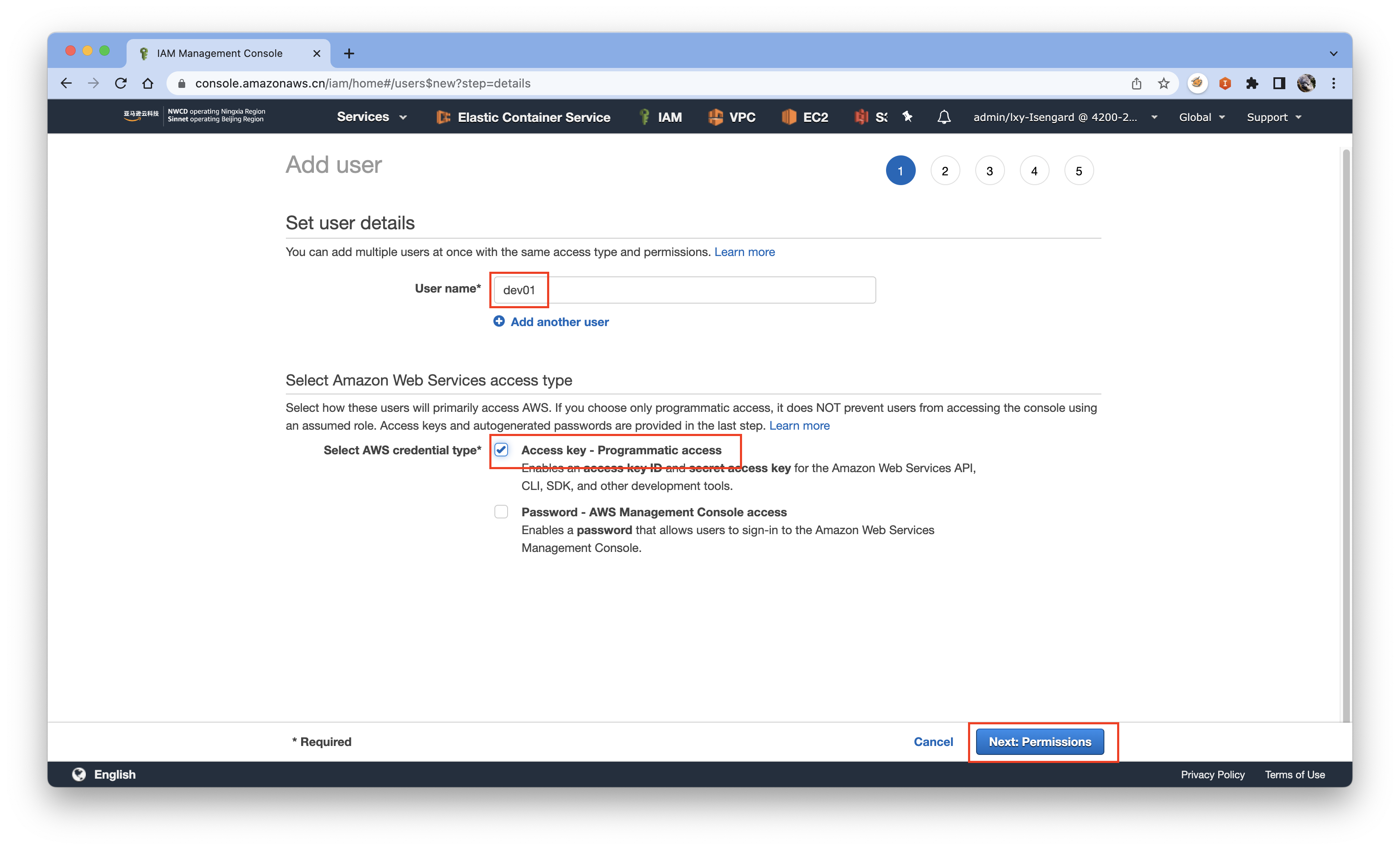Viewport: 1400px width, 850px height.
Task: Open the pinned shortcuts pin icon
Action: click(x=907, y=116)
